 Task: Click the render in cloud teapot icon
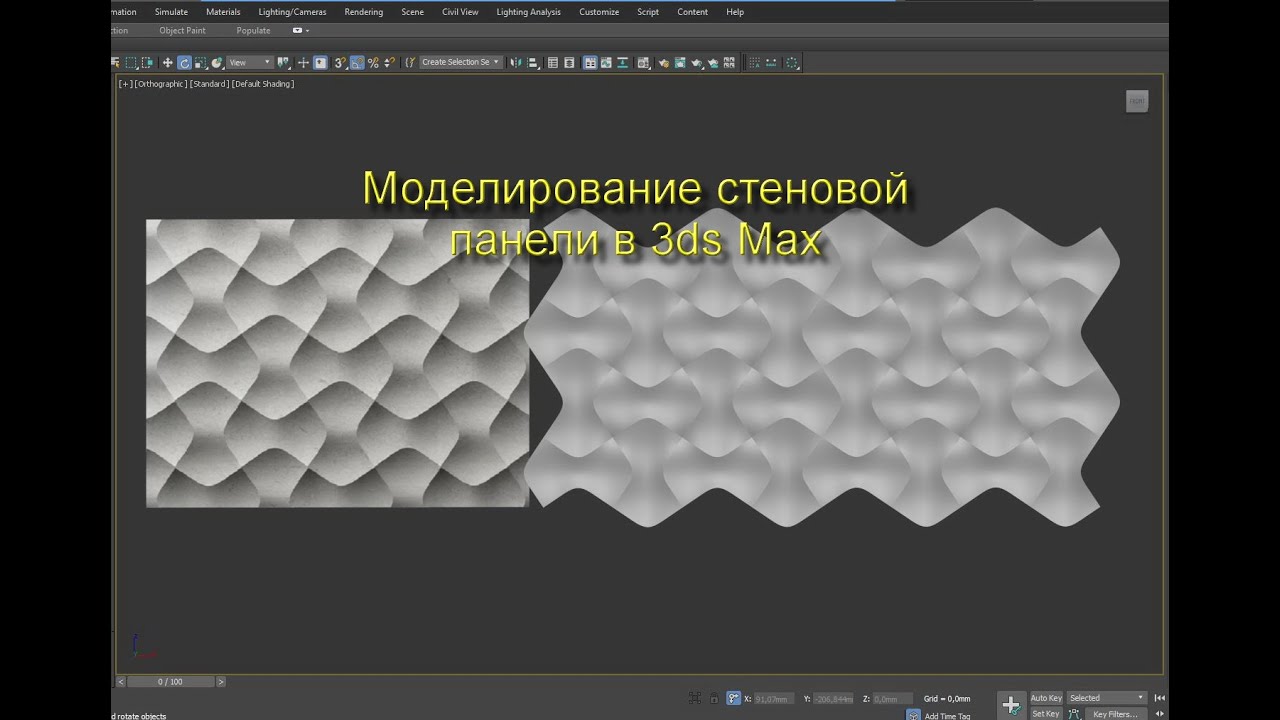point(713,62)
